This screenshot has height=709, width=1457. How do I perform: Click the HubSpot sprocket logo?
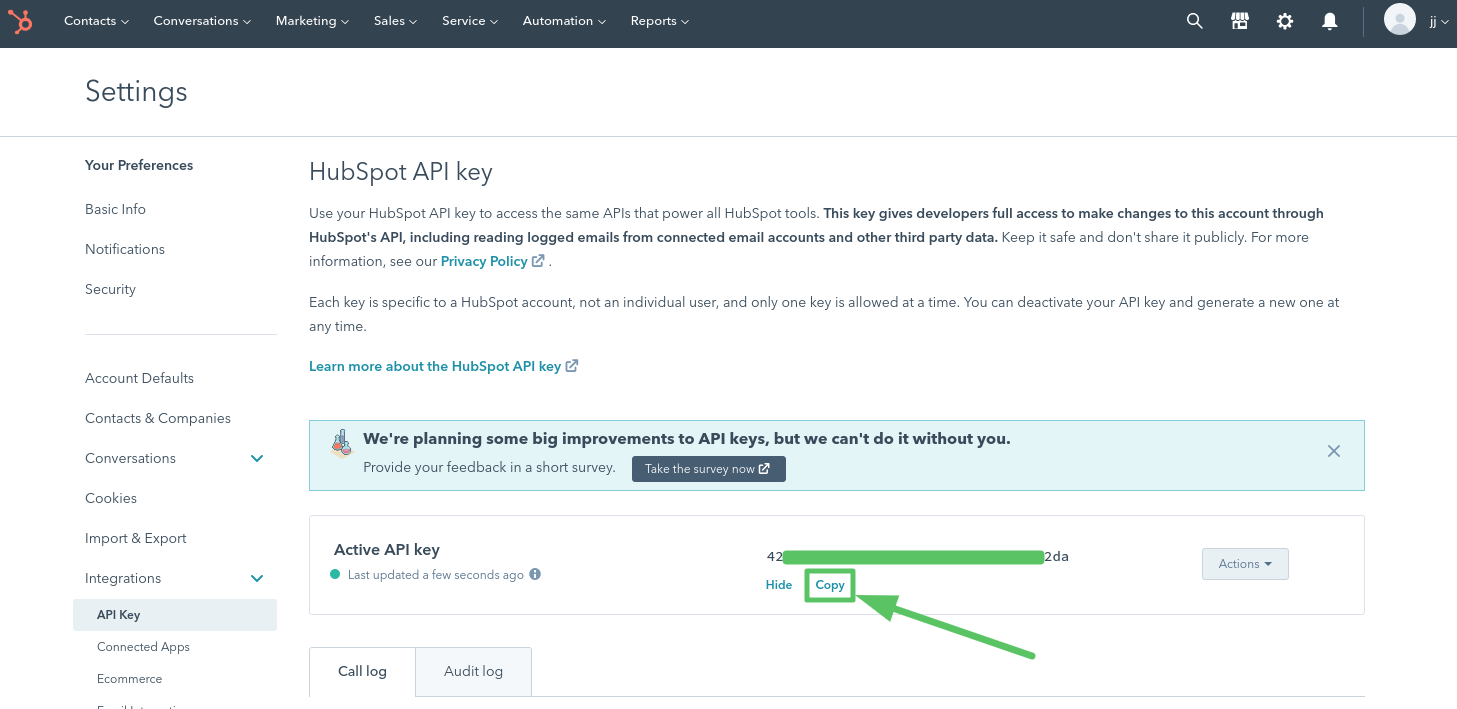coord(21,21)
